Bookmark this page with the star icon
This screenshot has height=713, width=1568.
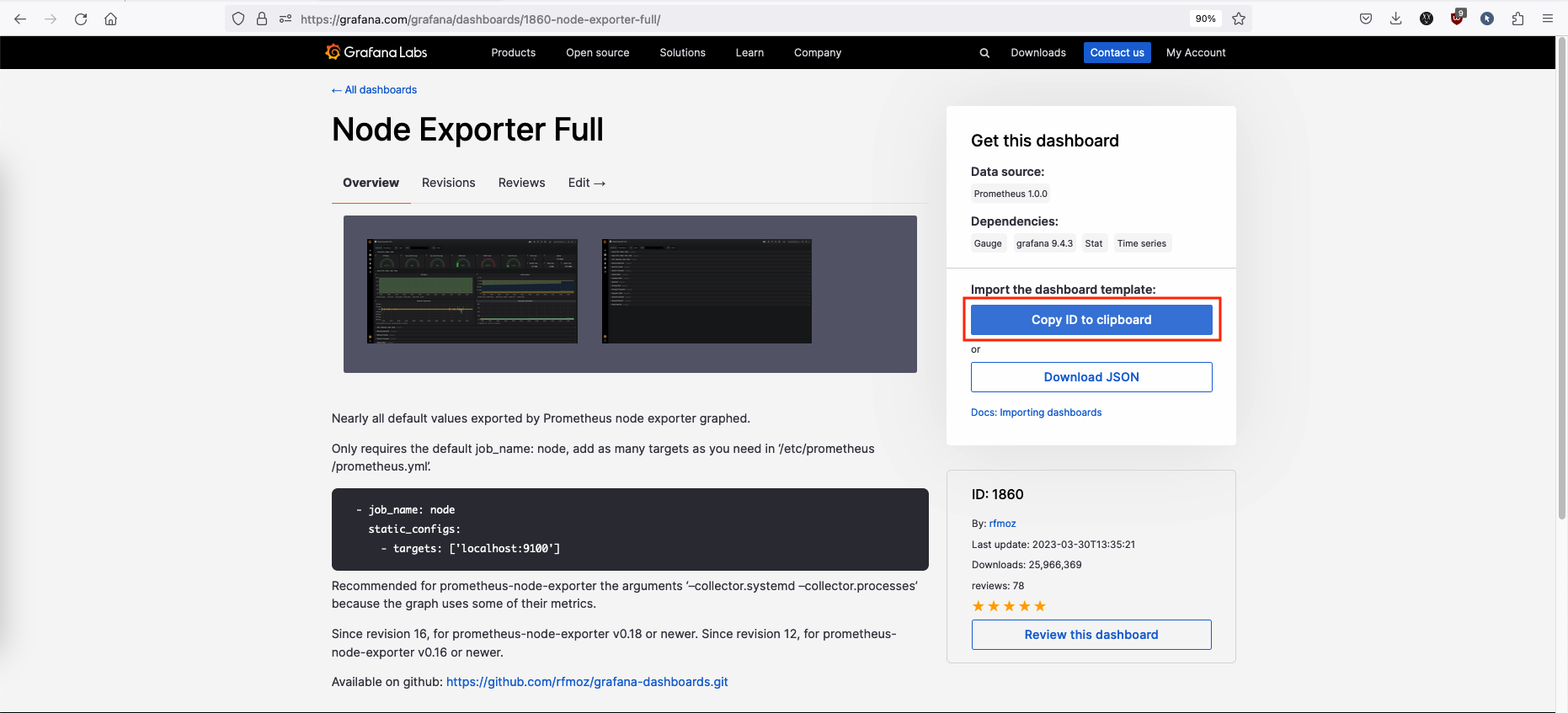coord(1239,19)
